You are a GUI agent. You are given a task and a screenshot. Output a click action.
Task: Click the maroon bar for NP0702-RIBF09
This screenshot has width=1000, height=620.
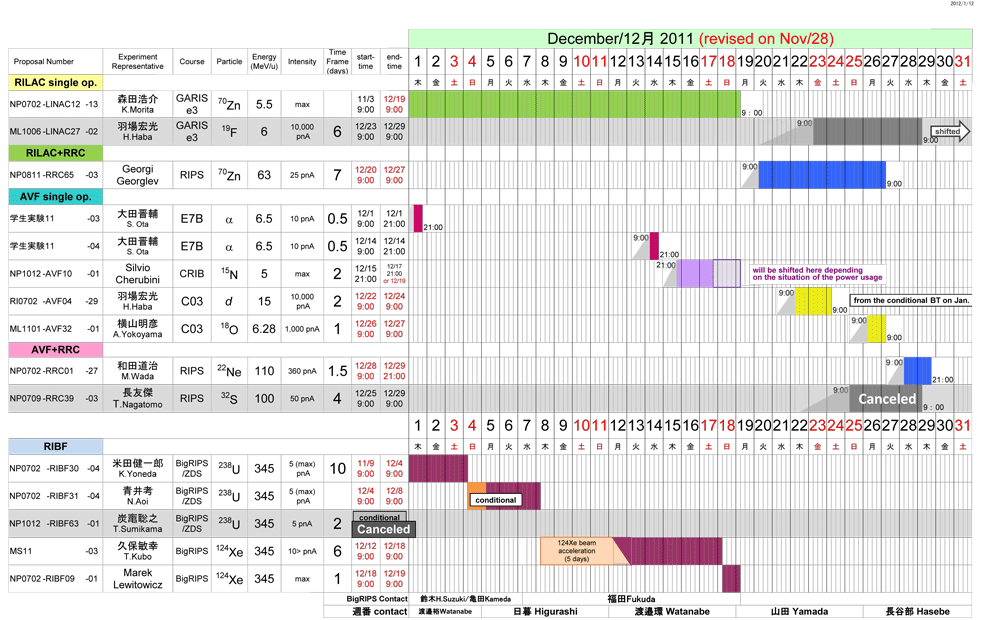[732, 579]
